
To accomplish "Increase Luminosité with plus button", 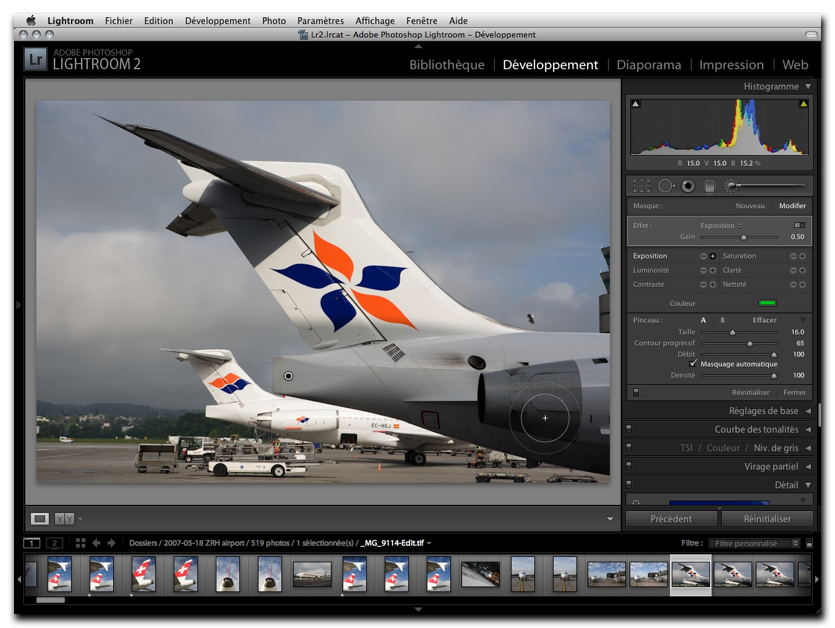I will (x=713, y=271).
